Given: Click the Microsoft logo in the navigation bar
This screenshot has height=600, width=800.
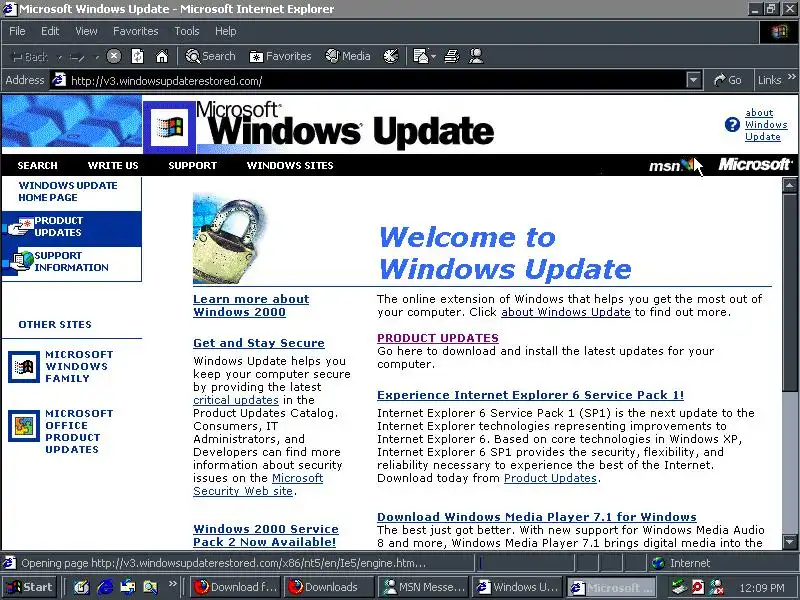Looking at the screenshot, I should tap(755, 164).
